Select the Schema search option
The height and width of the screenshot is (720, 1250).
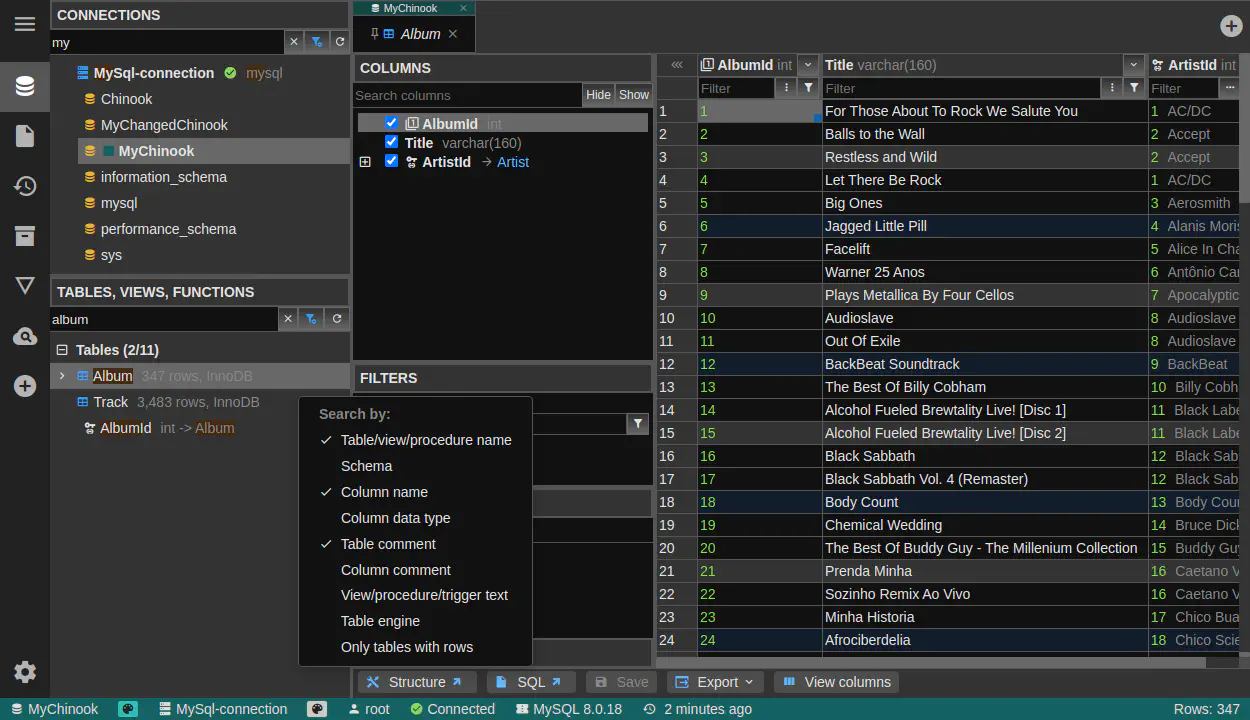tap(366, 466)
